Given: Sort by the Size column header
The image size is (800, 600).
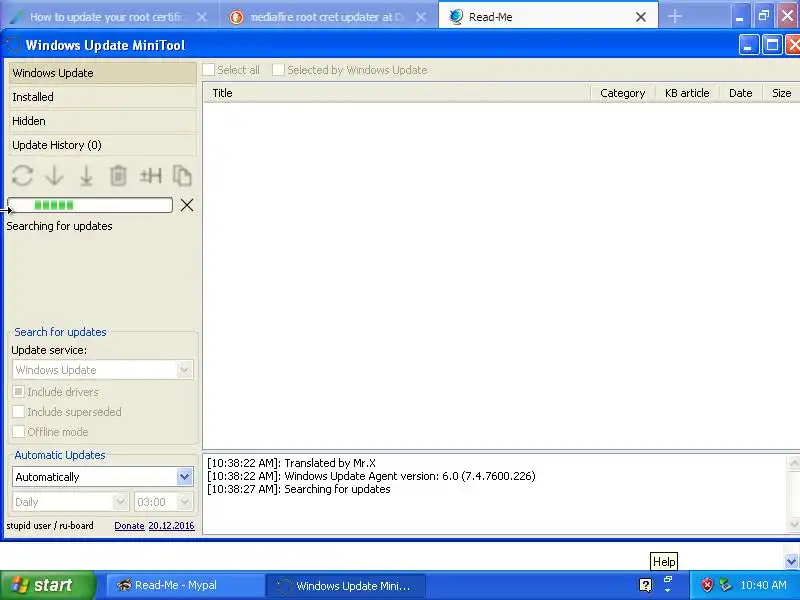Looking at the screenshot, I should [782, 93].
